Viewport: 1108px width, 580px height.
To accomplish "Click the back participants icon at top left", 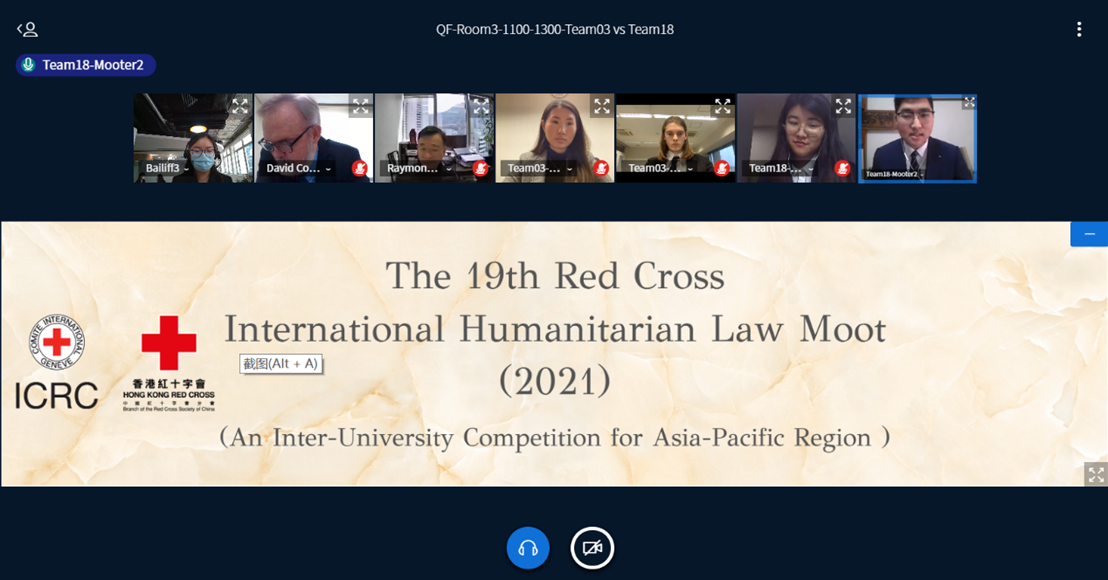I will (28, 29).
